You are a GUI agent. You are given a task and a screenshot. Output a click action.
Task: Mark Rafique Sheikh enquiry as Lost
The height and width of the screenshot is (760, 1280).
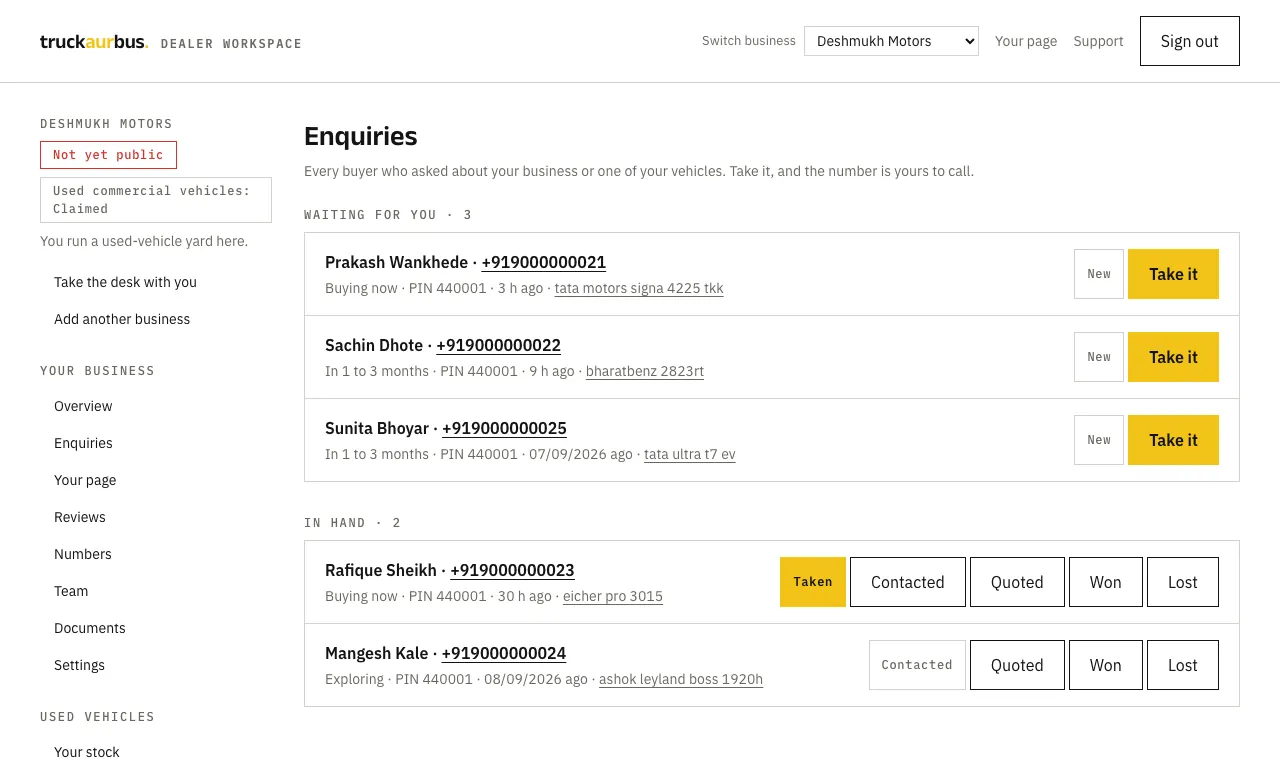tap(1183, 582)
